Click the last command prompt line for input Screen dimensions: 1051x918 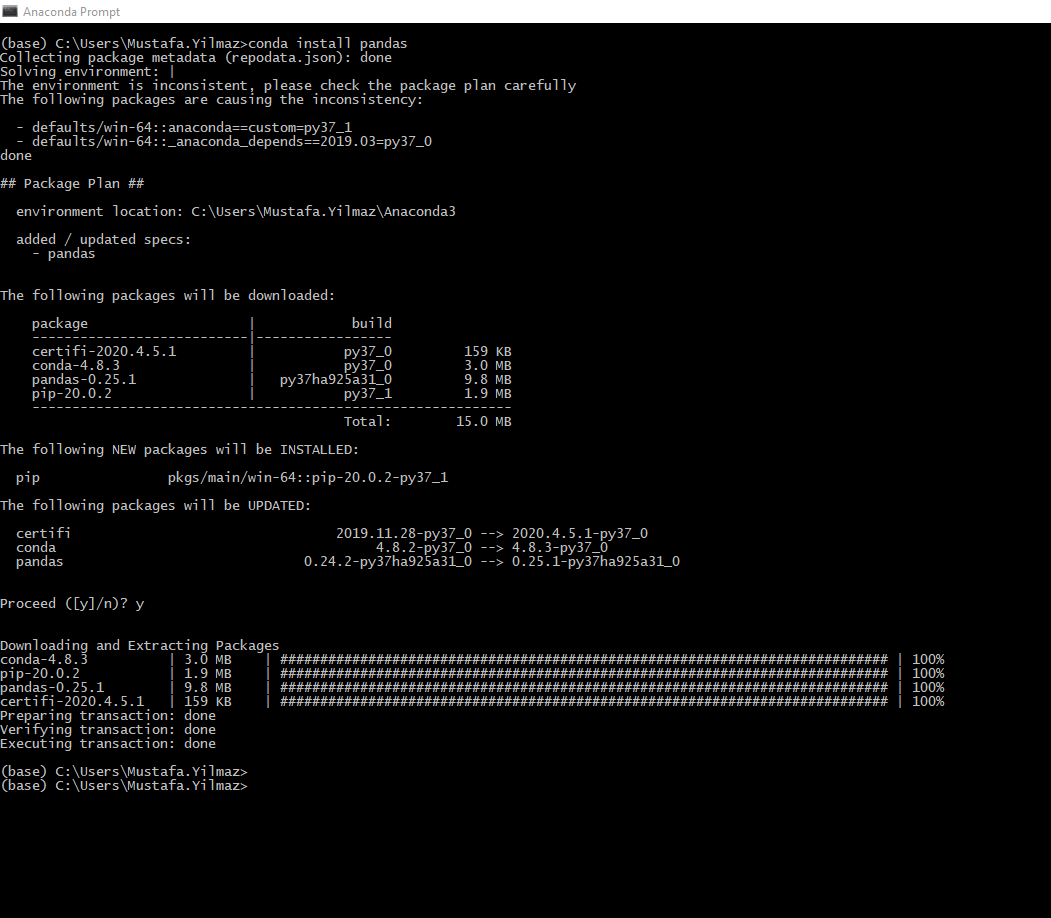[x=124, y=786]
